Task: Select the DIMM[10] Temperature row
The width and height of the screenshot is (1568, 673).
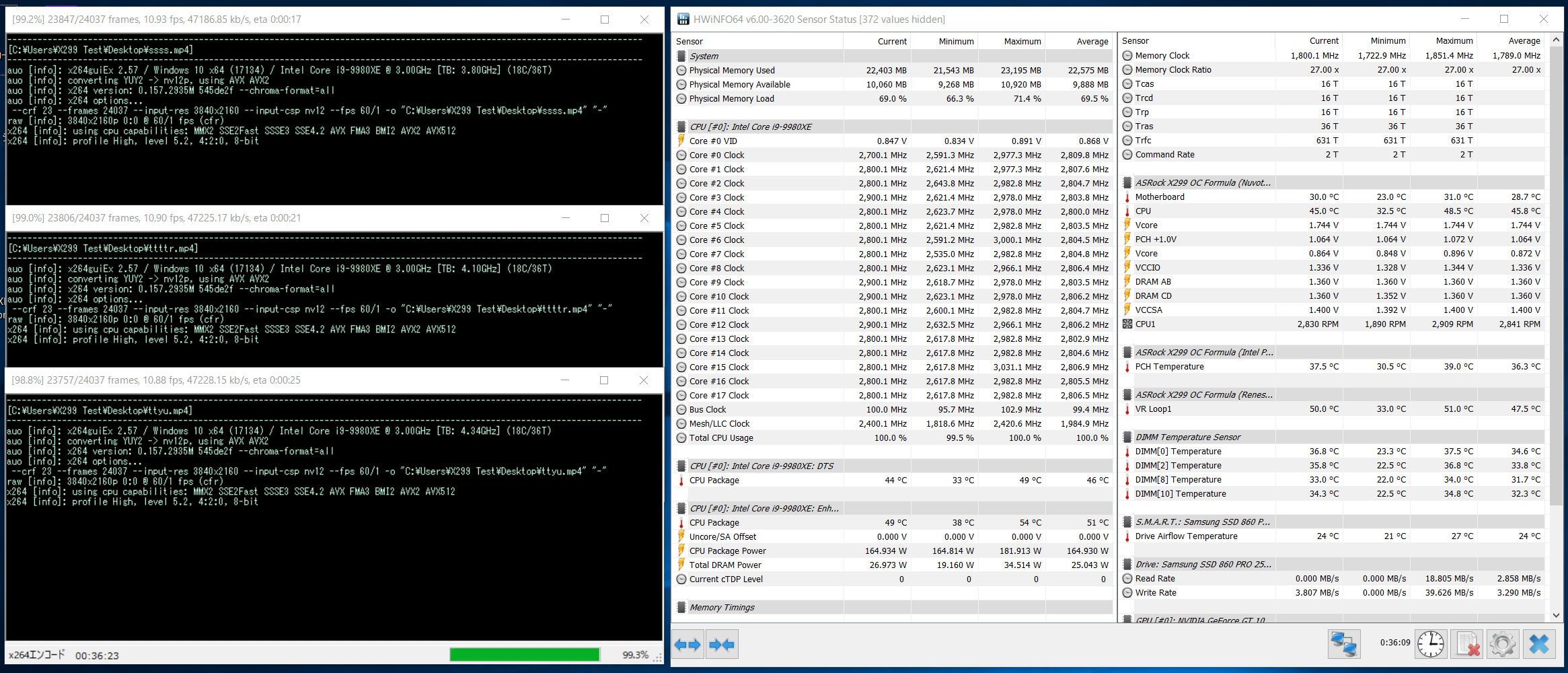Action: coord(1332,493)
